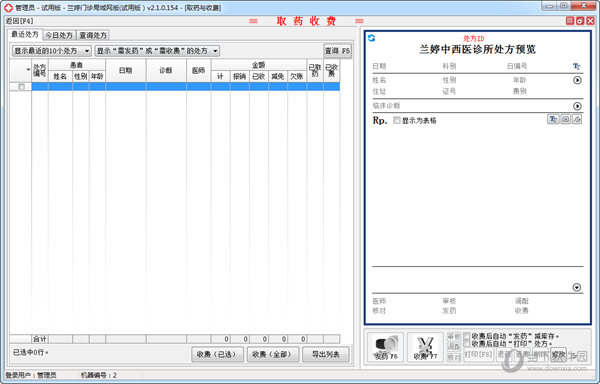600x384 pixels.
Task: Click the red minimize icon on inner window
Action: [570, 21]
